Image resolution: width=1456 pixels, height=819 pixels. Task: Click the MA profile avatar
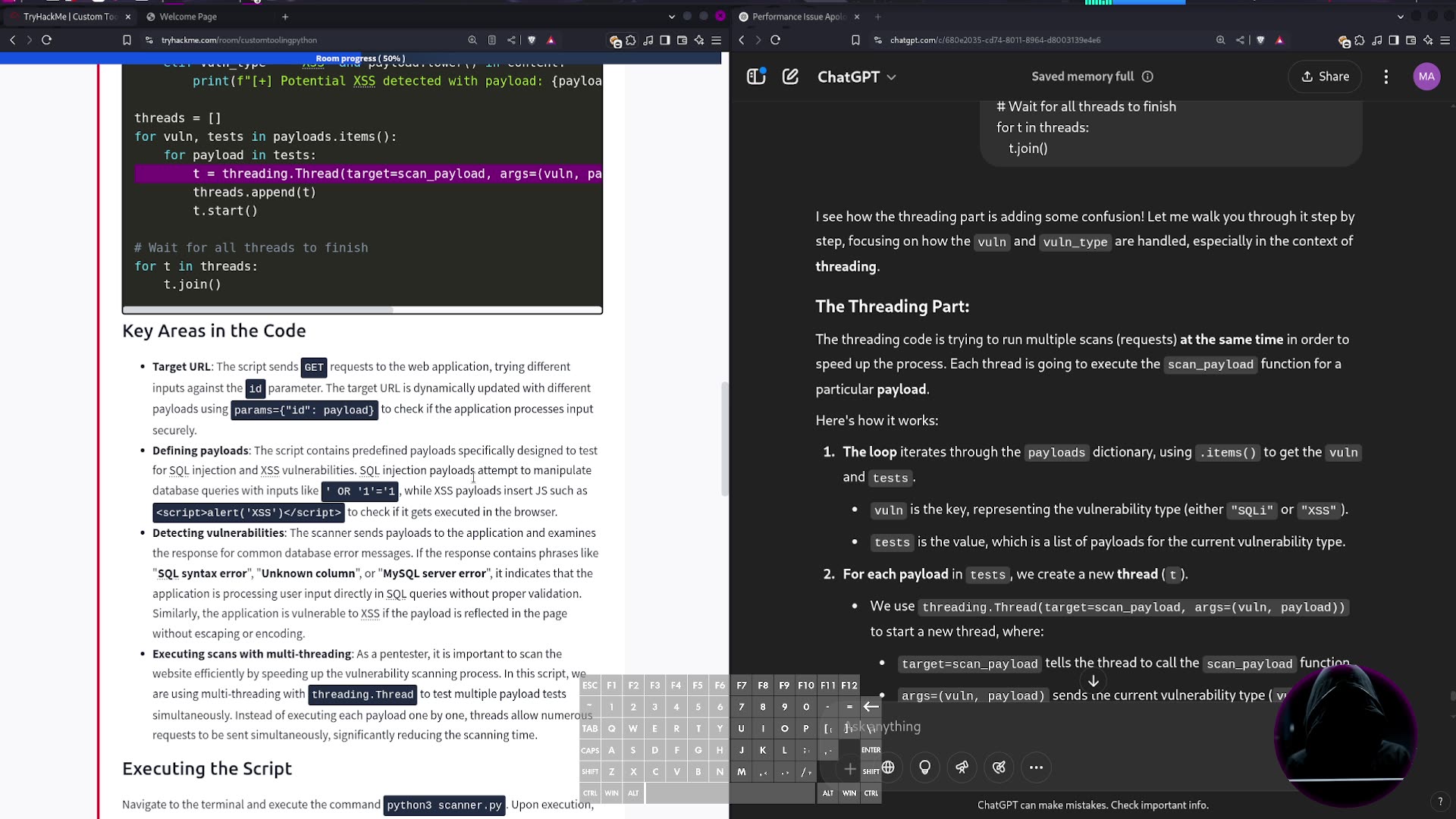(1427, 76)
